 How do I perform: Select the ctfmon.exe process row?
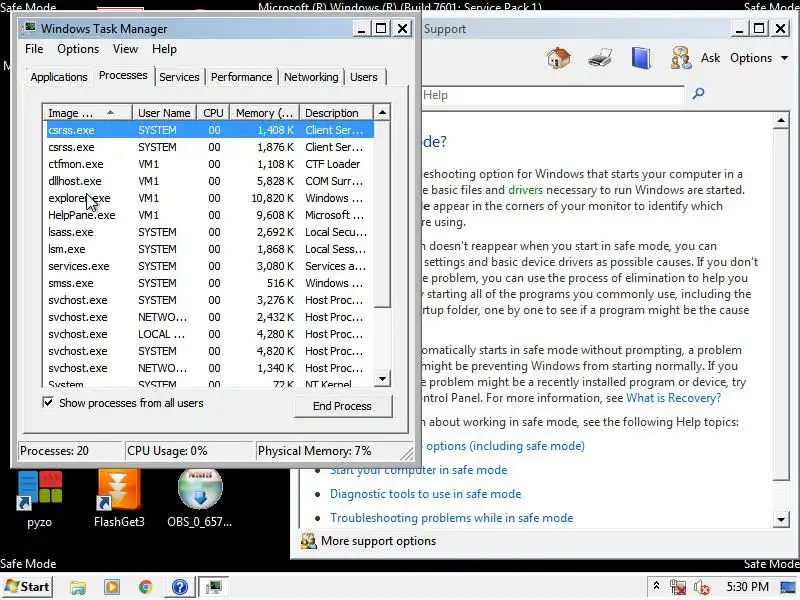pyautogui.click(x=210, y=164)
